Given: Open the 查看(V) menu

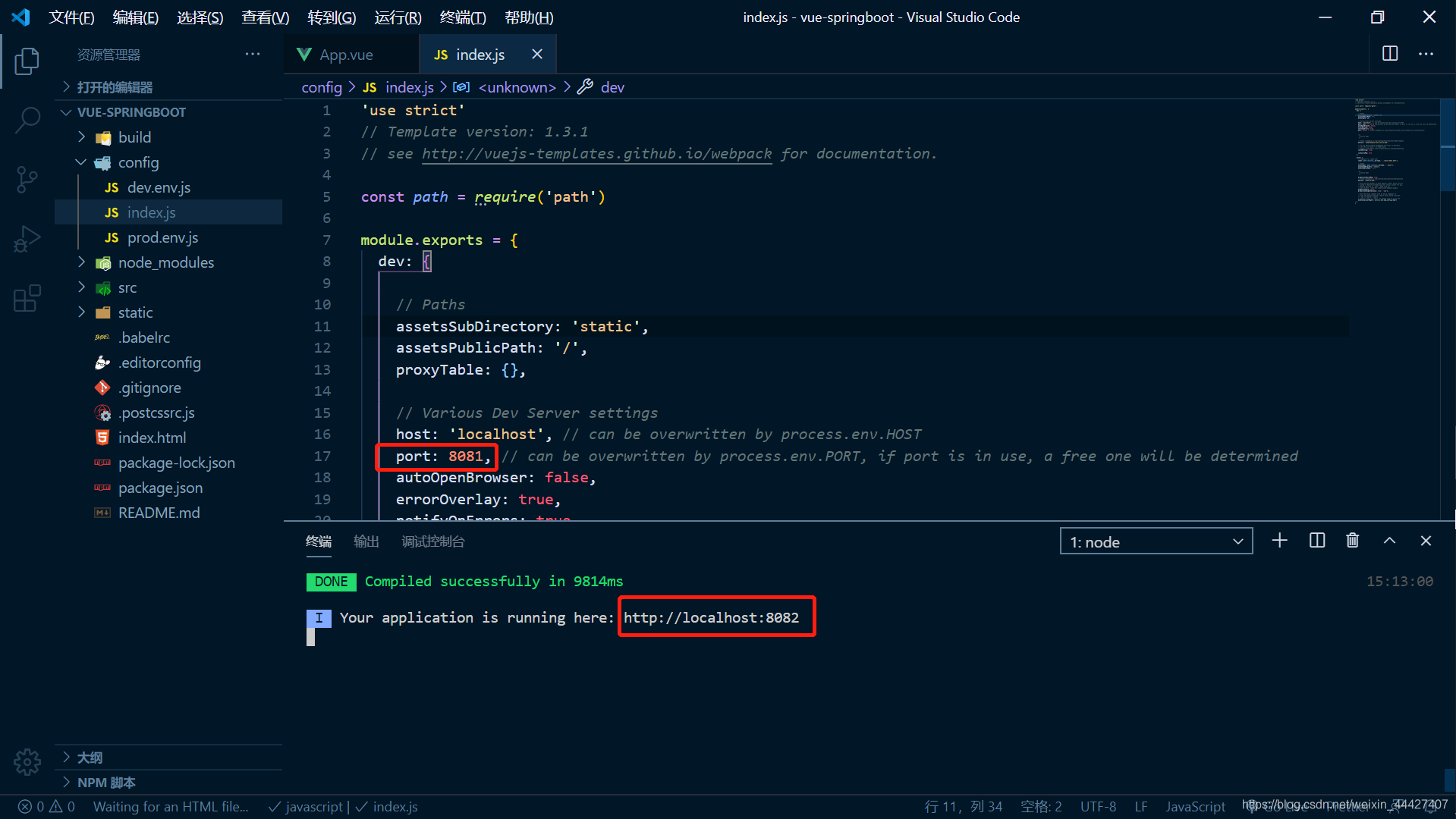Looking at the screenshot, I should [x=265, y=17].
